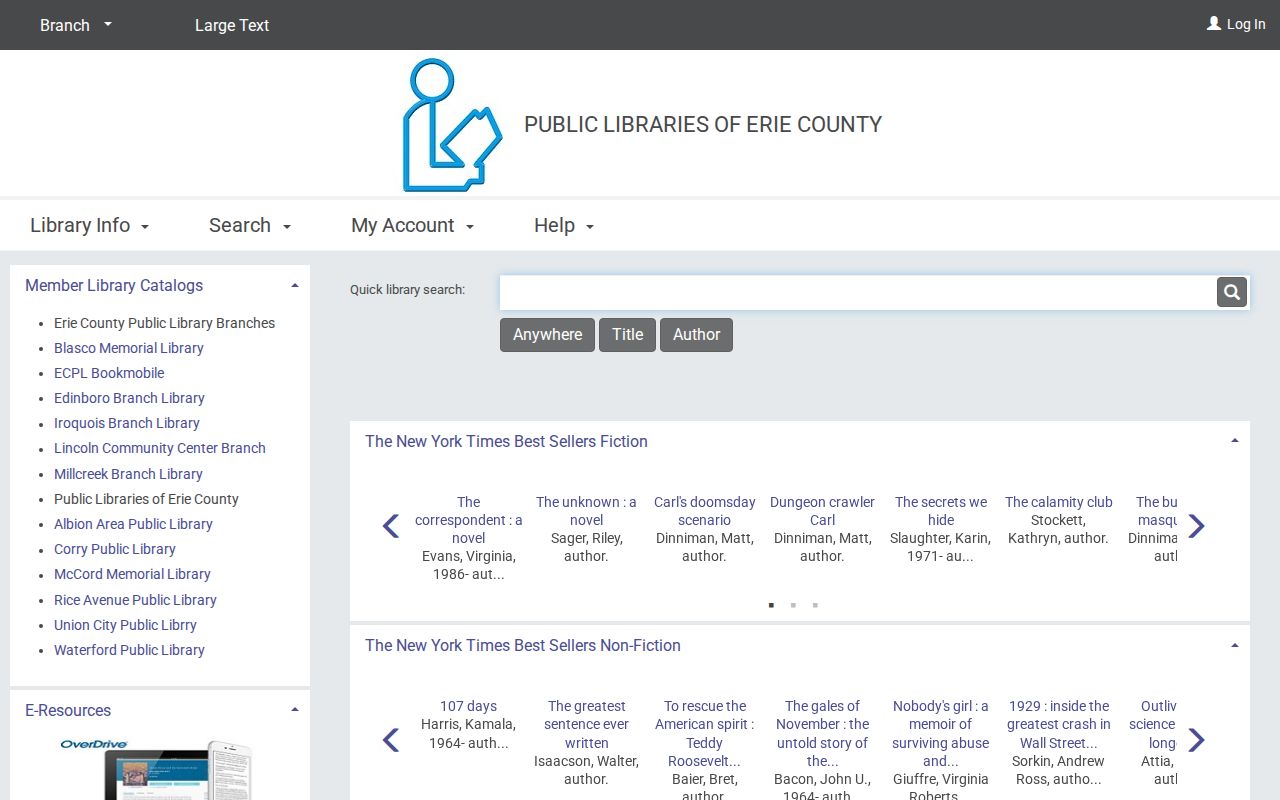This screenshot has height=800, width=1280.
Task: Open "The unknown : a novel" title
Action: tap(586, 511)
